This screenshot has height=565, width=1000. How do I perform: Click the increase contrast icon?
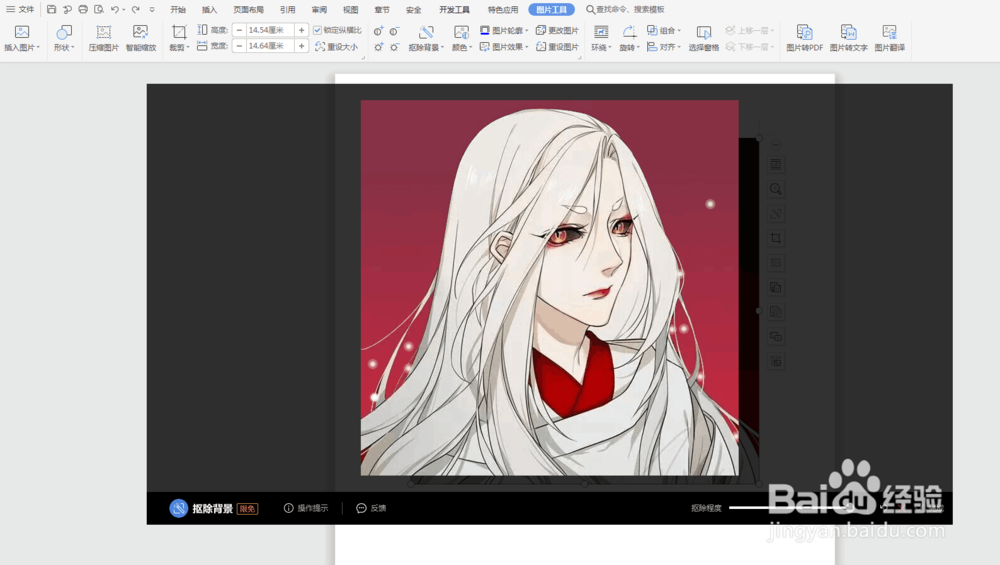click(379, 31)
